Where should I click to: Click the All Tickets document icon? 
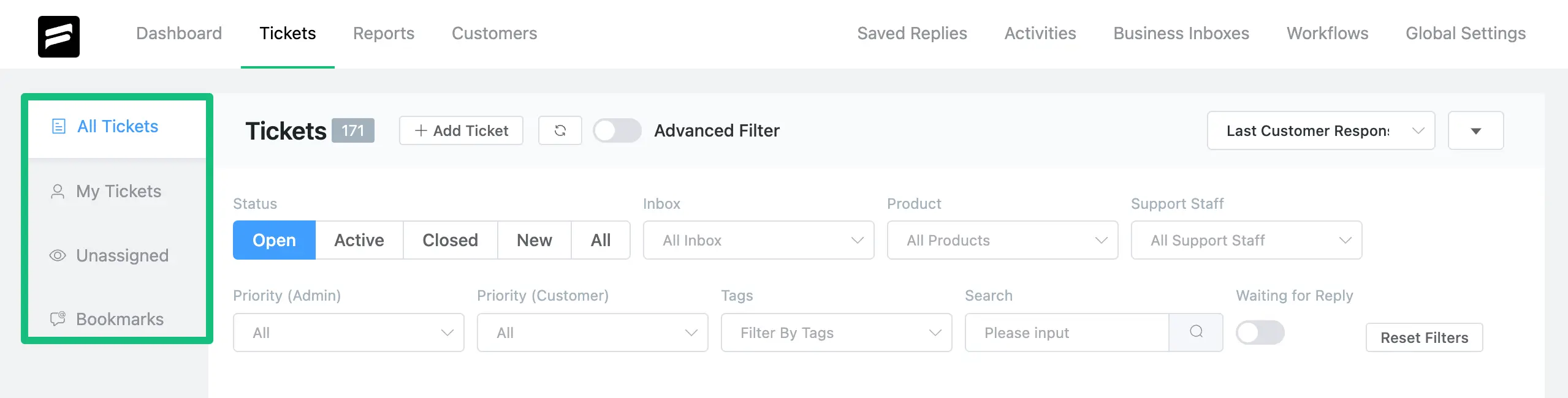(59, 127)
